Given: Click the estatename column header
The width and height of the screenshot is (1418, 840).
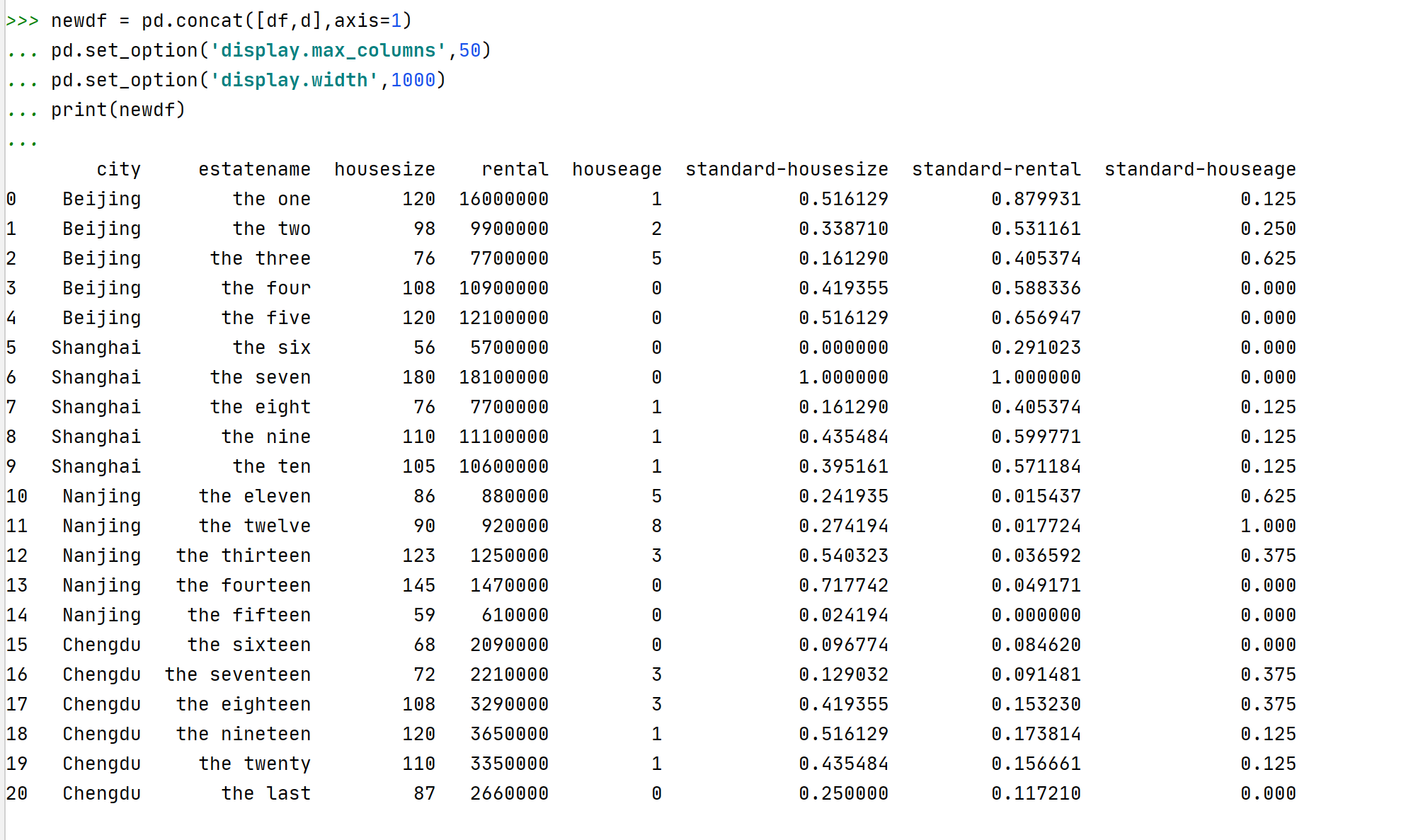Looking at the screenshot, I should coord(254,170).
